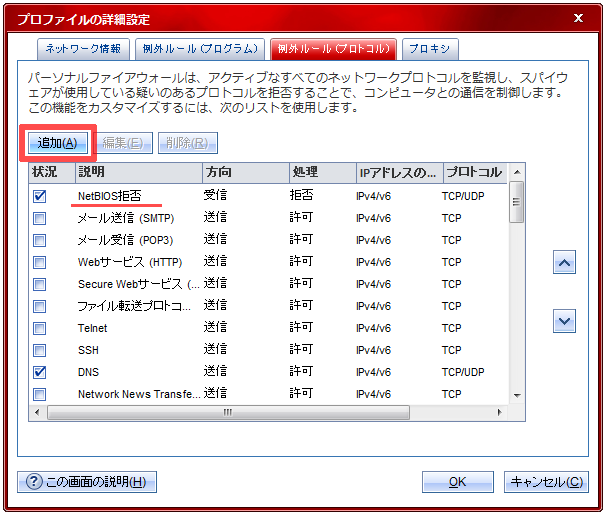Close the profile settings dialog with X

pos(578,16)
